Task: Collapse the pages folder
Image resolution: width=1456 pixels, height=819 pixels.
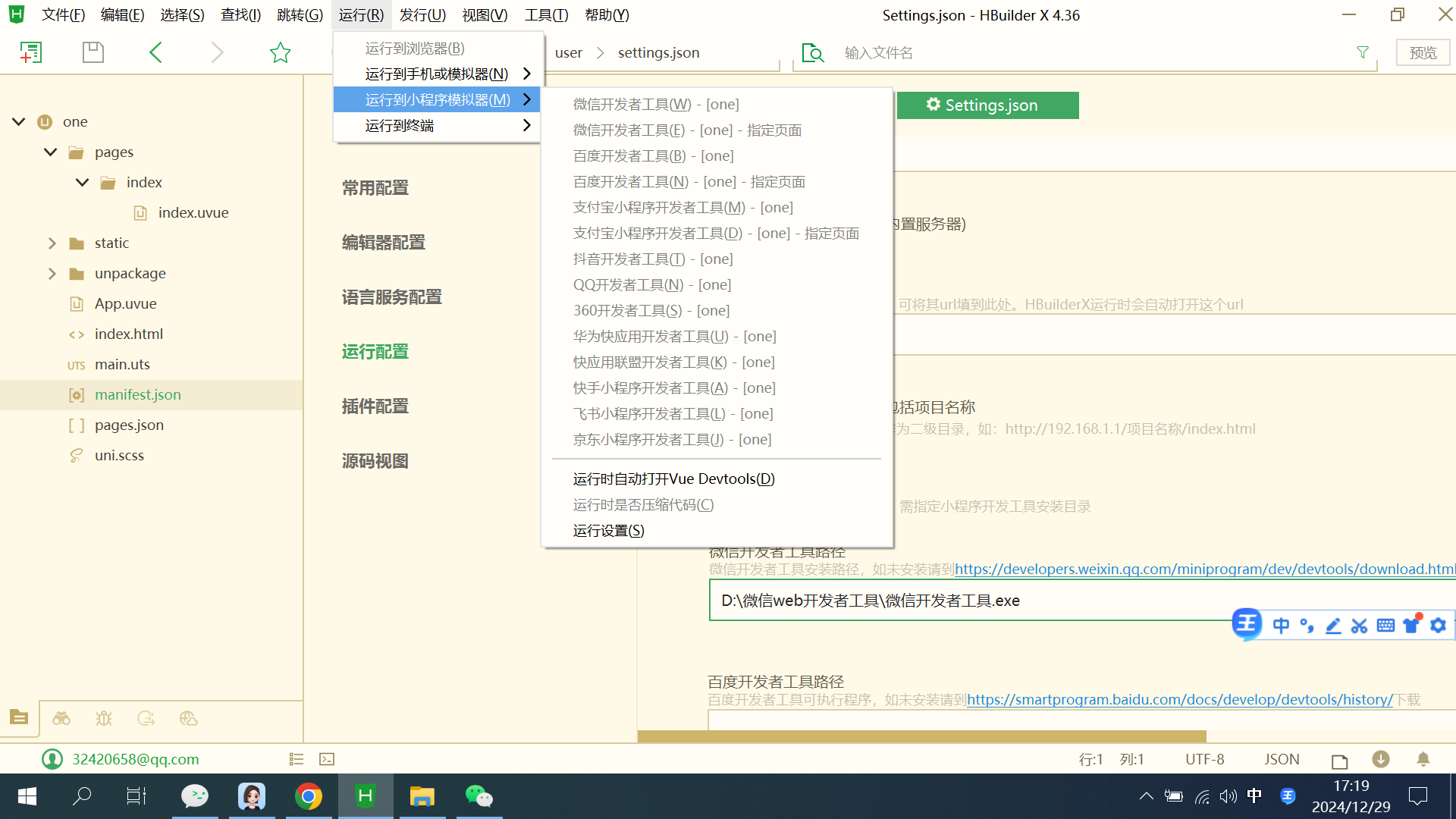Action: tap(51, 152)
